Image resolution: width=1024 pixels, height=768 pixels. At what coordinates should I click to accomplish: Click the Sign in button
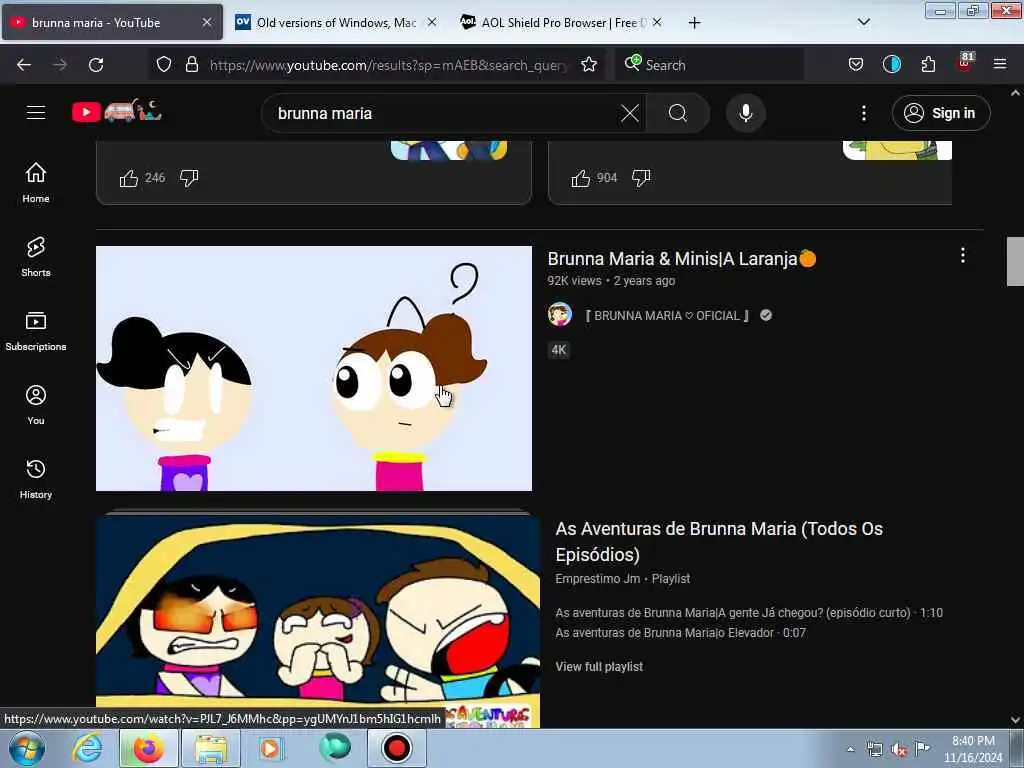click(x=940, y=113)
